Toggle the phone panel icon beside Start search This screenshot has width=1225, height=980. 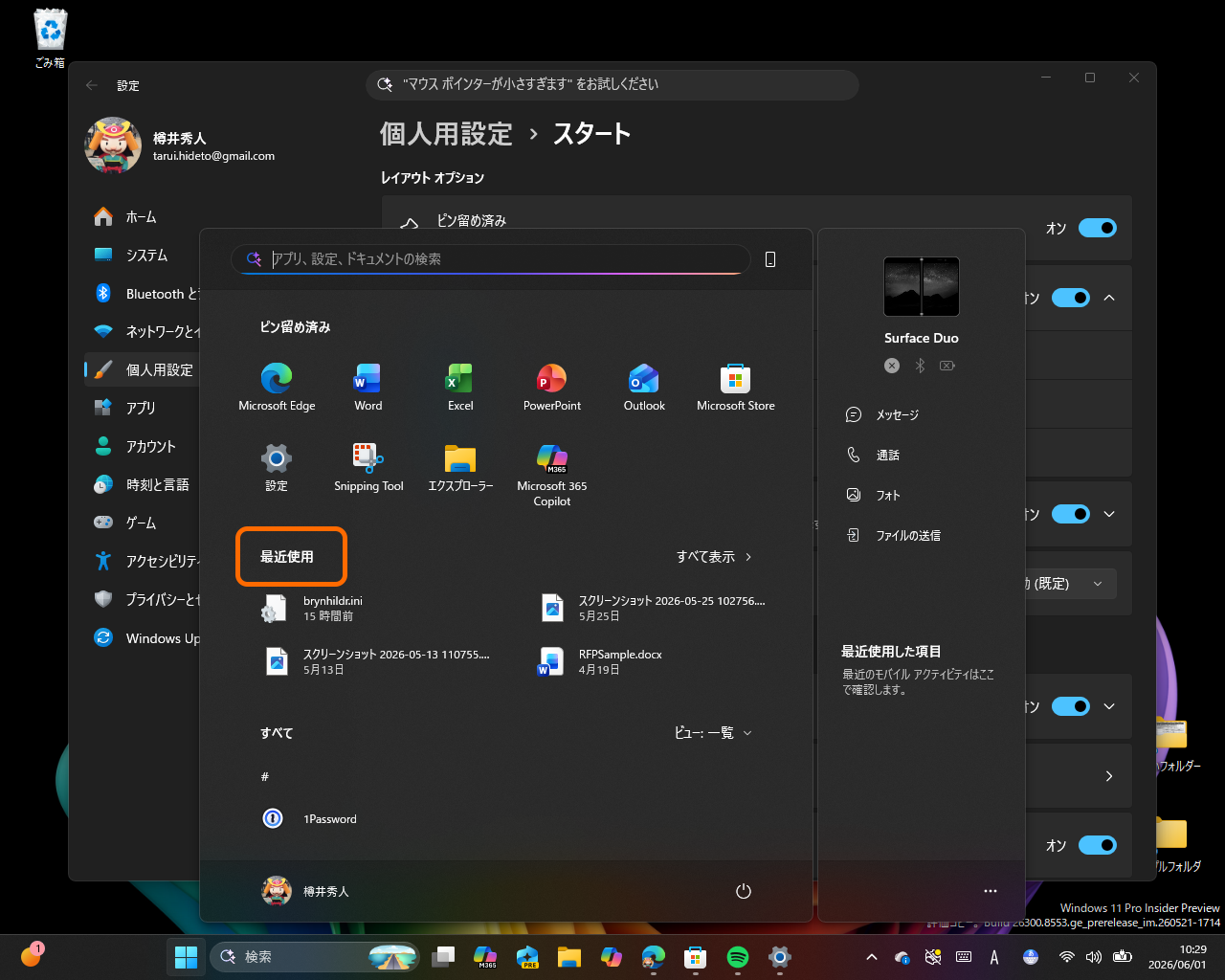click(770, 259)
